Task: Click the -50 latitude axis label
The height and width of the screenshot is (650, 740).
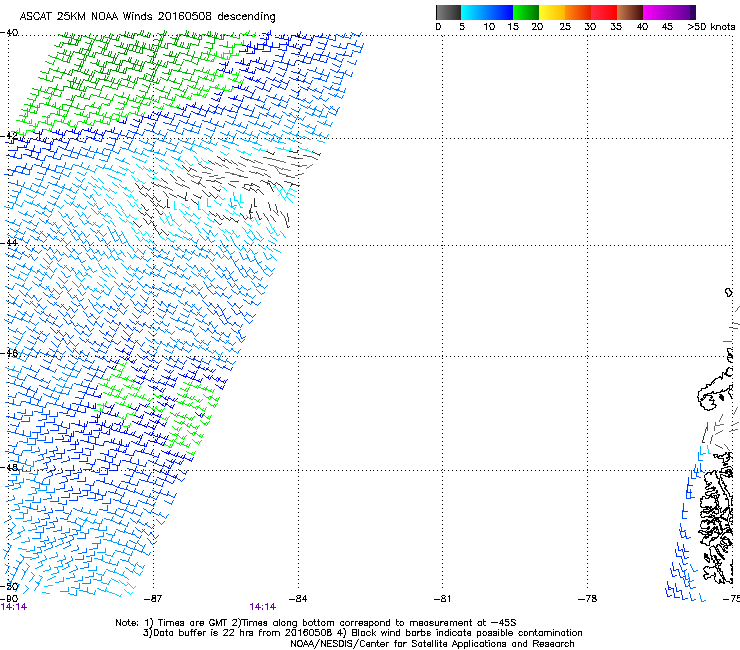Action: pyautogui.click(x=9, y=586)
